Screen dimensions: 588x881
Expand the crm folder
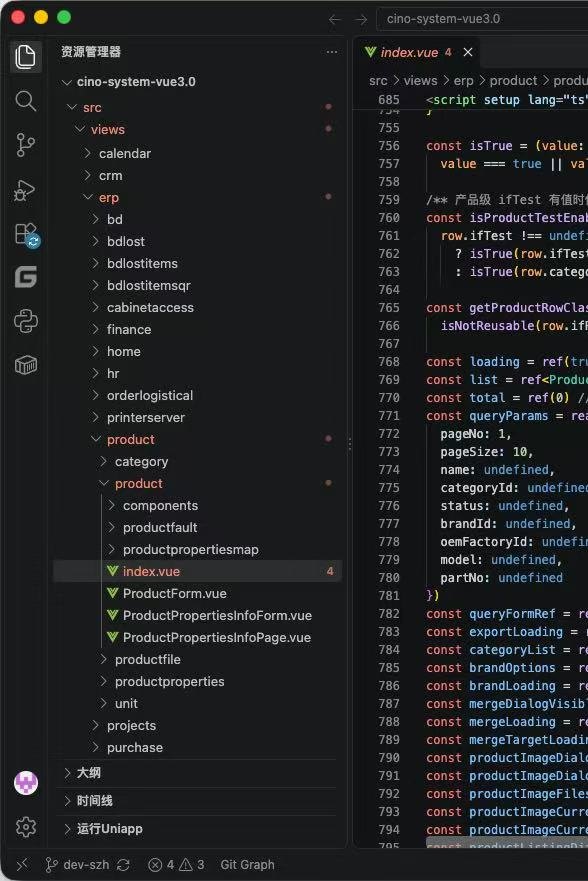[x=198, y=175]
